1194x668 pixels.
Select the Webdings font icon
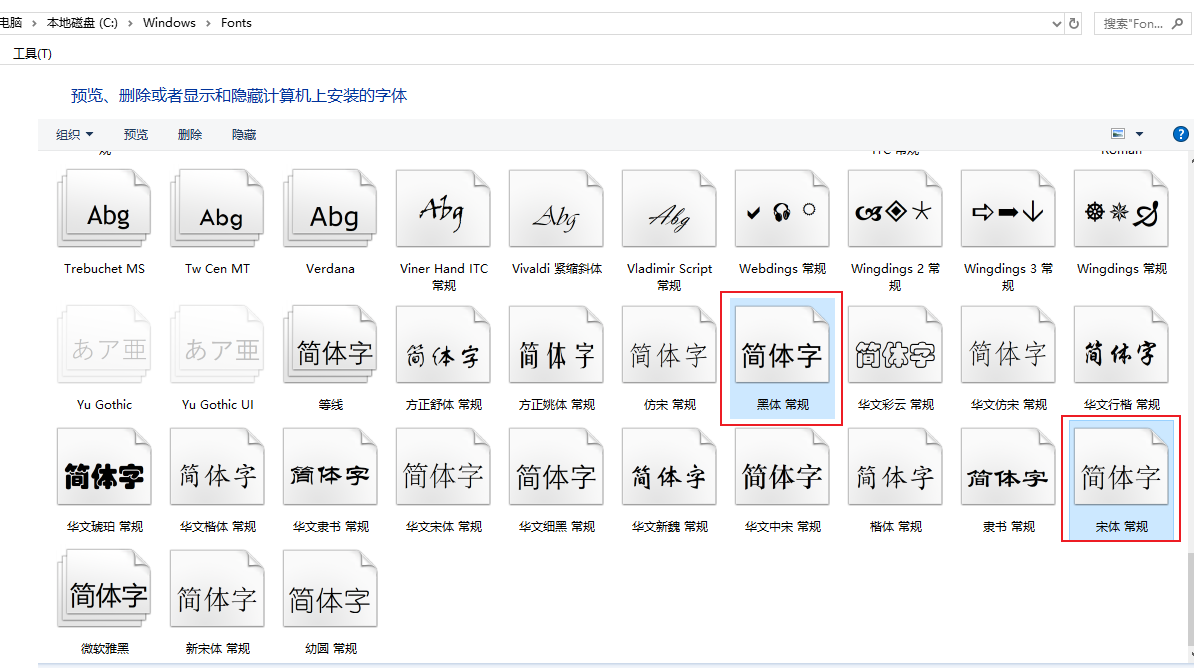782,209
